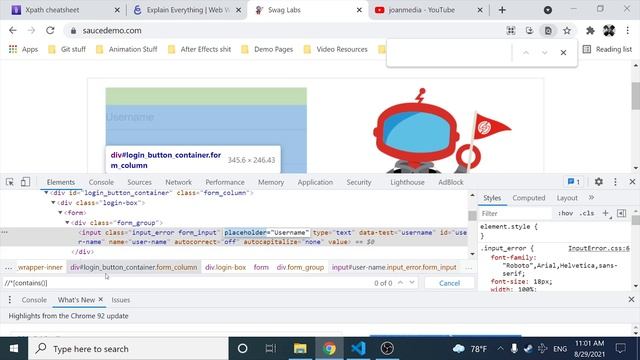The height and width of the screenshot is (360, 640).
Task: Bookmark this page with the star icon
Action: coord(567,31)
